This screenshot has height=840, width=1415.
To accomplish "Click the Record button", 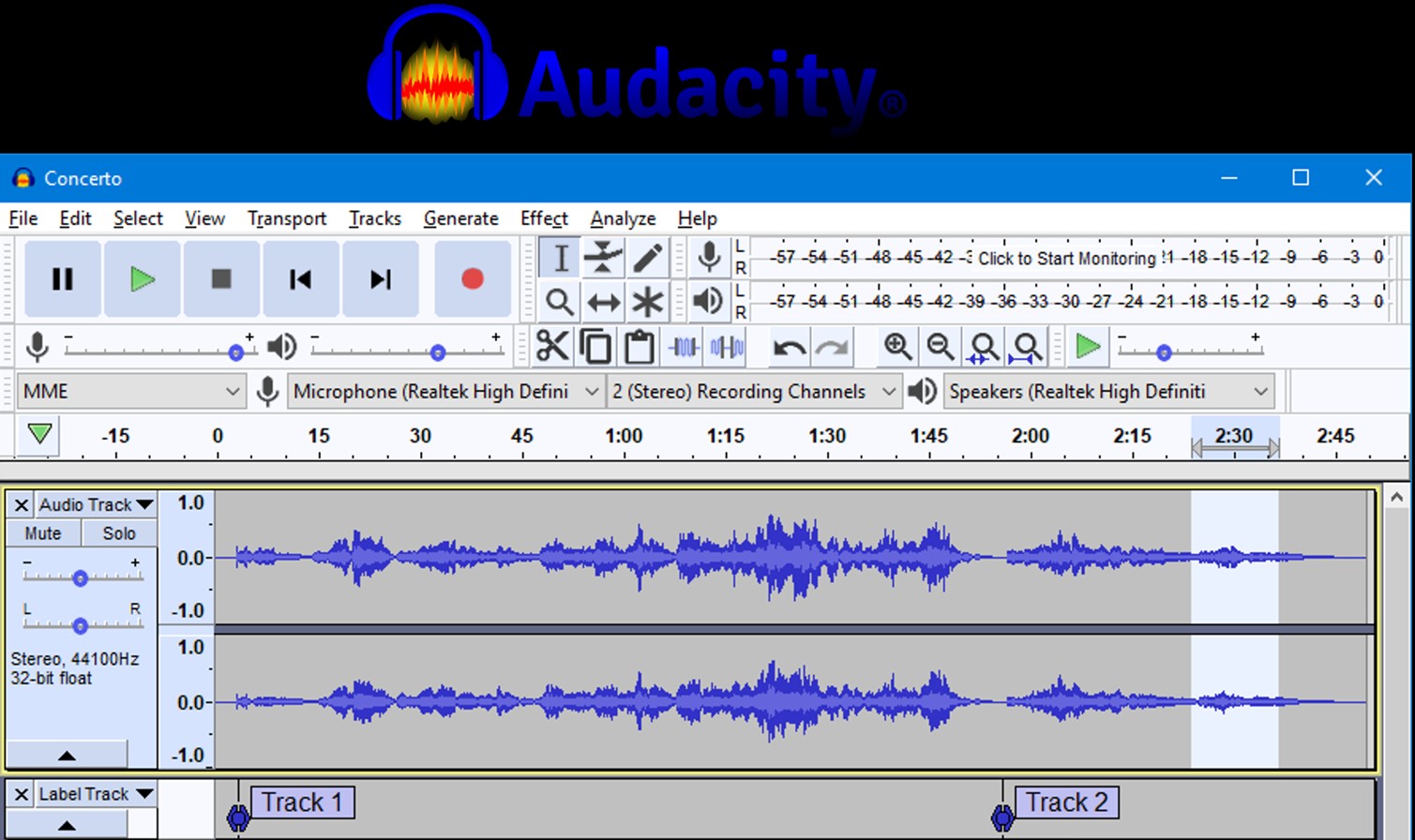I will (473, 279).
